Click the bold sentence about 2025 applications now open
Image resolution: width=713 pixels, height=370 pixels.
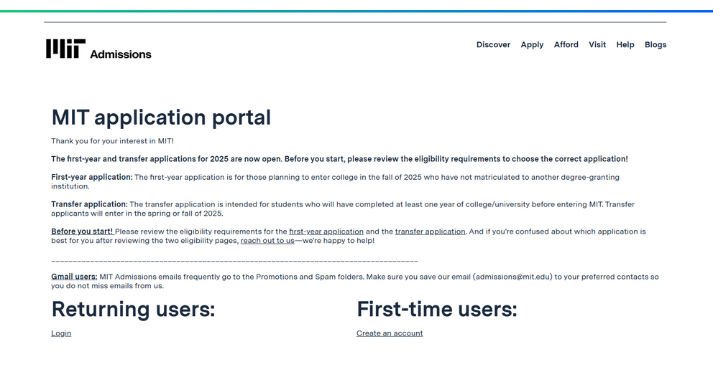339,159
